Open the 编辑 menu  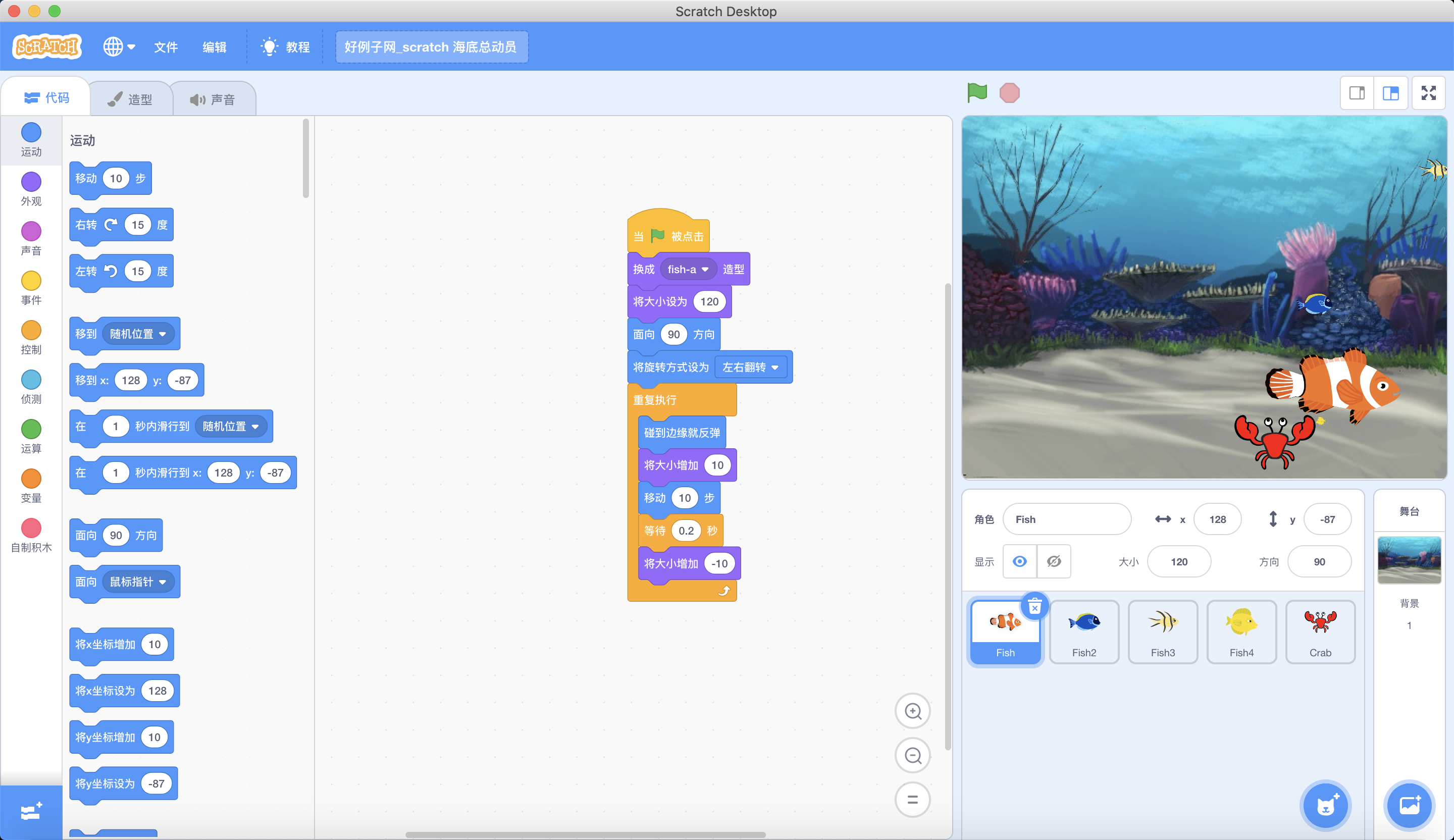point(214,47)
